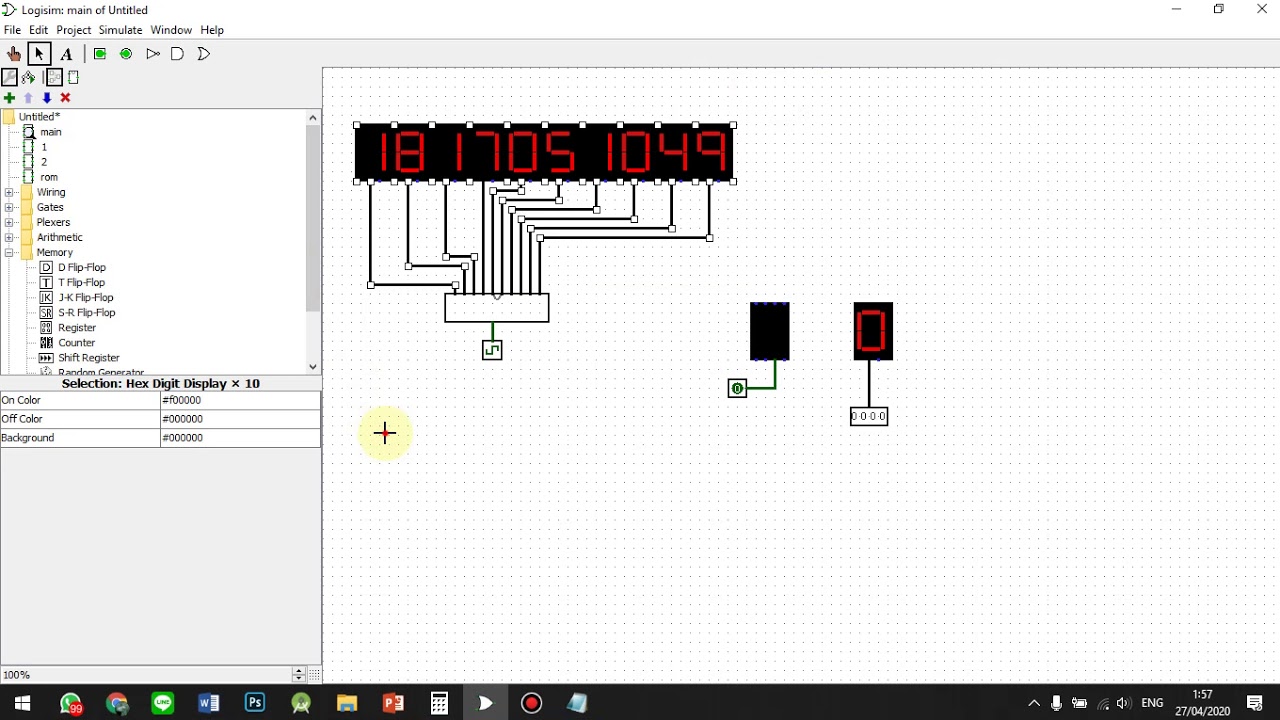Select the Untitled* project folder
This screenshot has height=720, width=1280.
(x=32, y=117)
